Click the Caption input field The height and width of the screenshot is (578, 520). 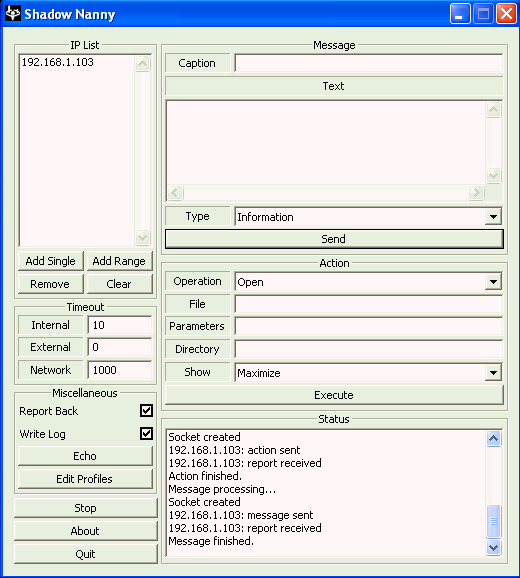pos(369,63)
